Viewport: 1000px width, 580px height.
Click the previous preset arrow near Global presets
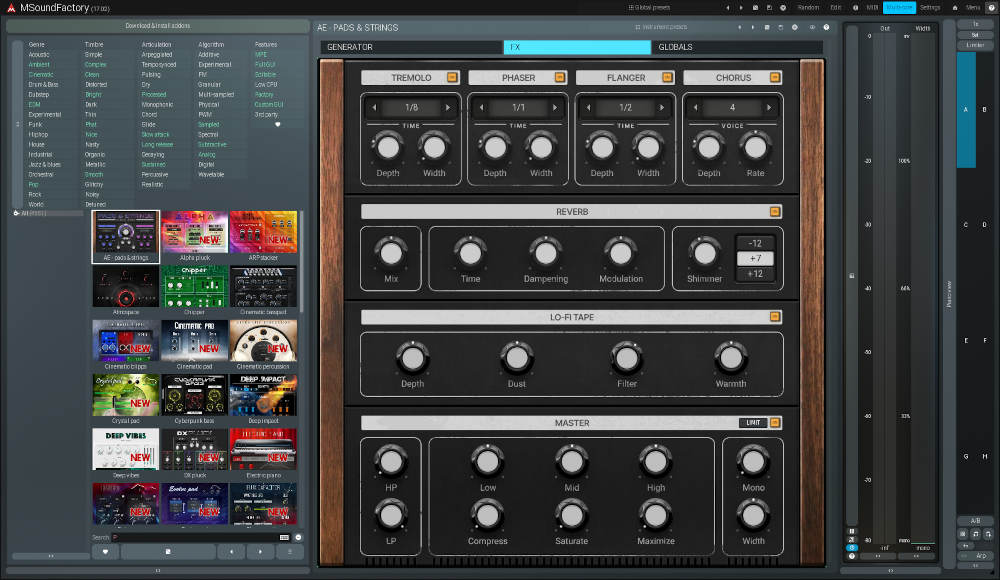pyautogui.click(x=727, y=8)
